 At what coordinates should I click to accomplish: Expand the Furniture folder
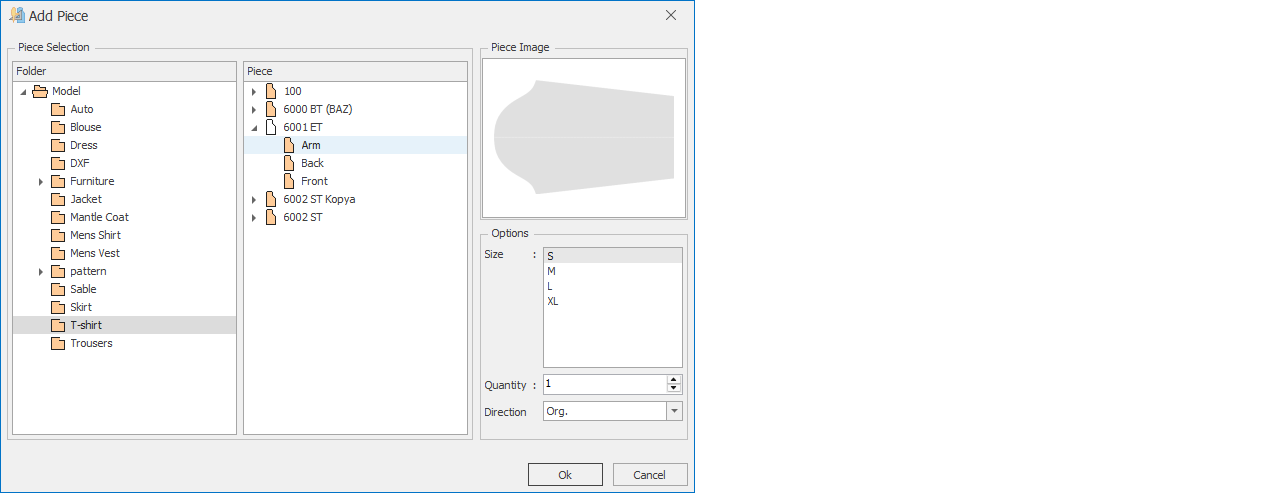pyautogui.click(x=41, y=182)
